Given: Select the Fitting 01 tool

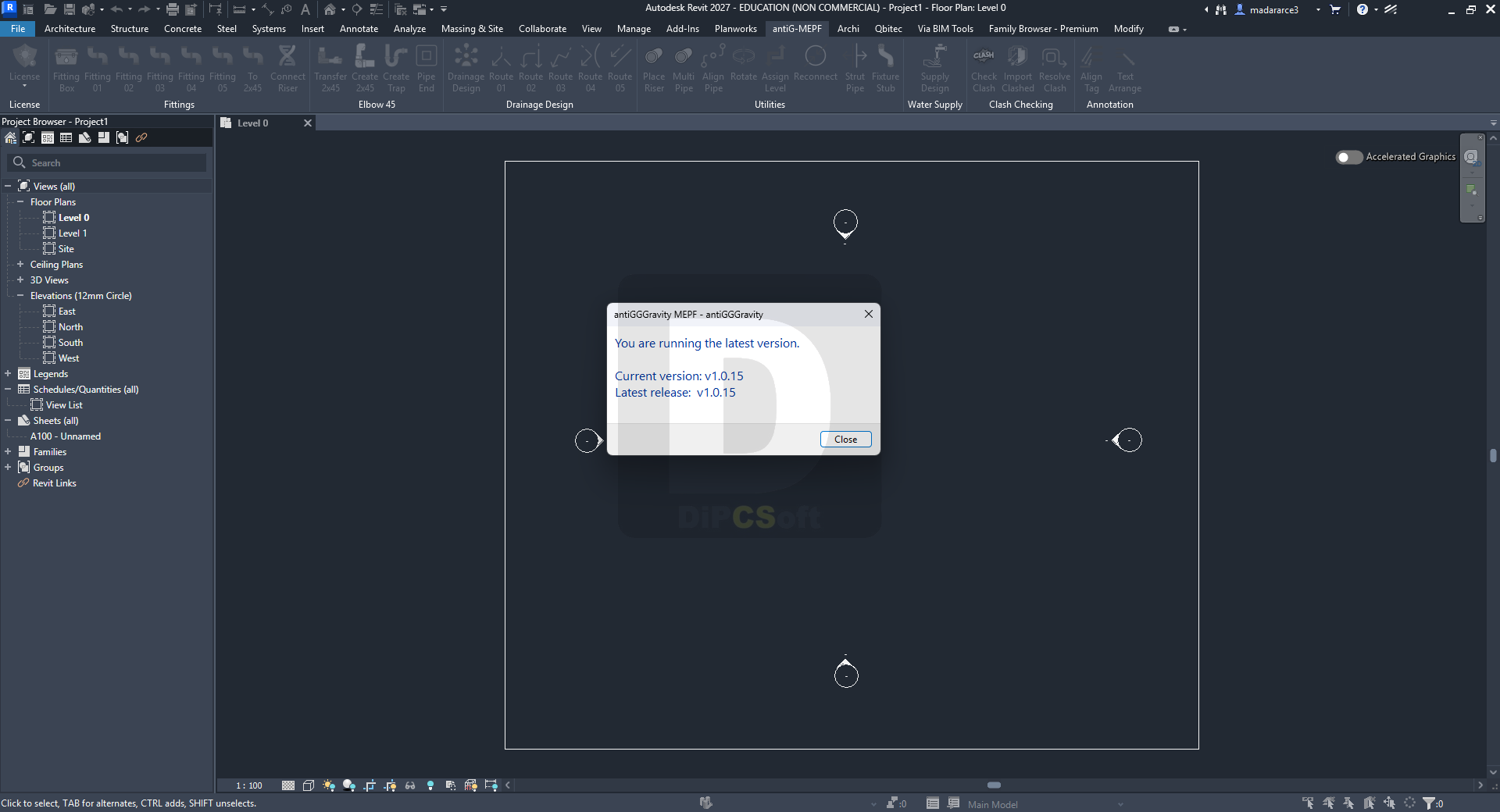Looking at the screenshot, I should pos(98,69).
